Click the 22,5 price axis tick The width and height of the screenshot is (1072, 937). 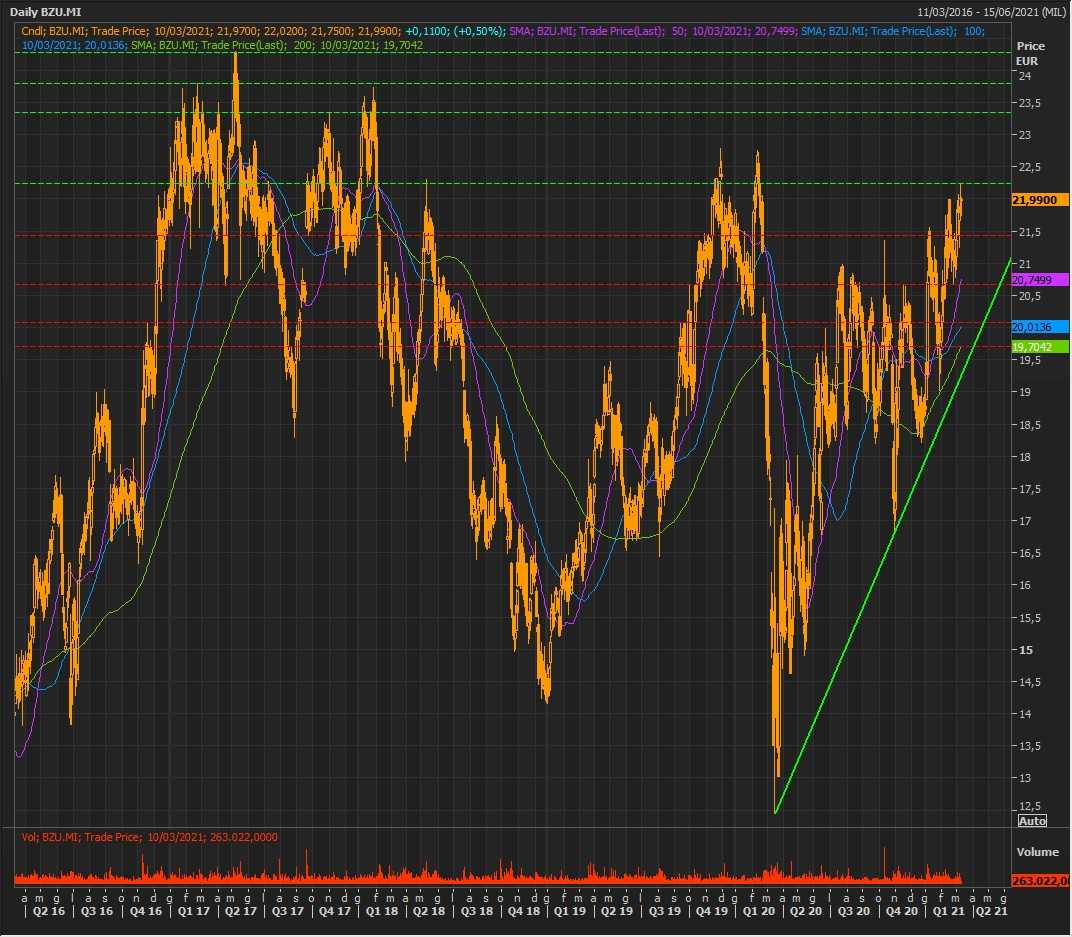[1030, 167]
